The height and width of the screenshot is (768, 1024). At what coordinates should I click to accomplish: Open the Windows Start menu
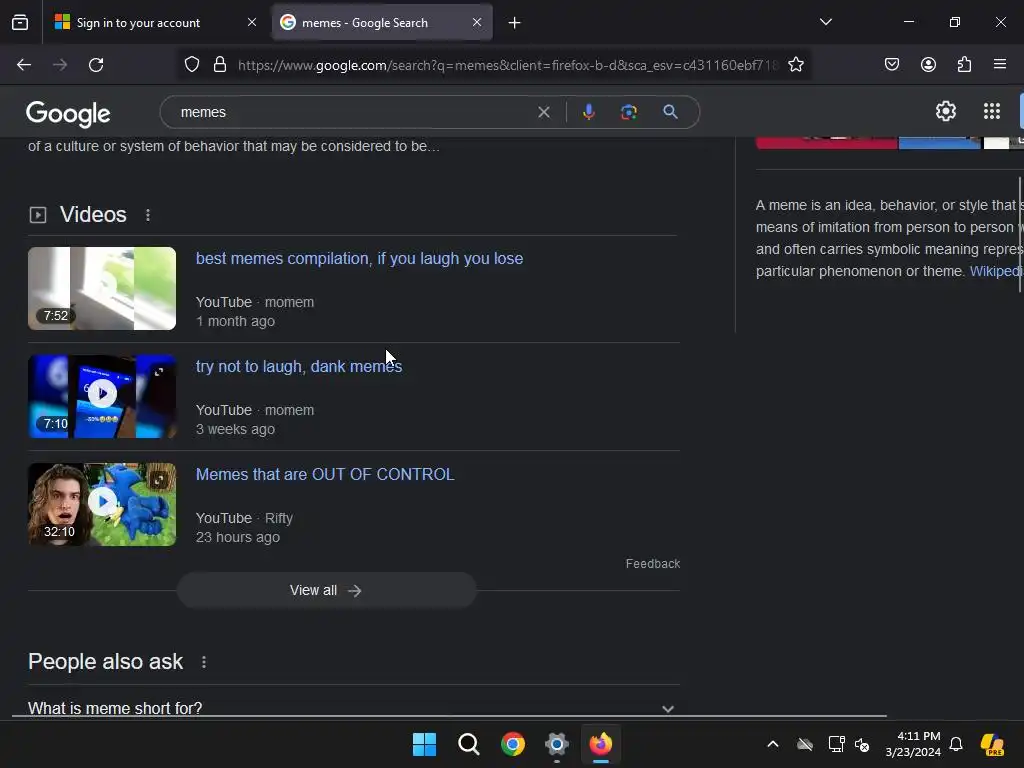(424, 744)
